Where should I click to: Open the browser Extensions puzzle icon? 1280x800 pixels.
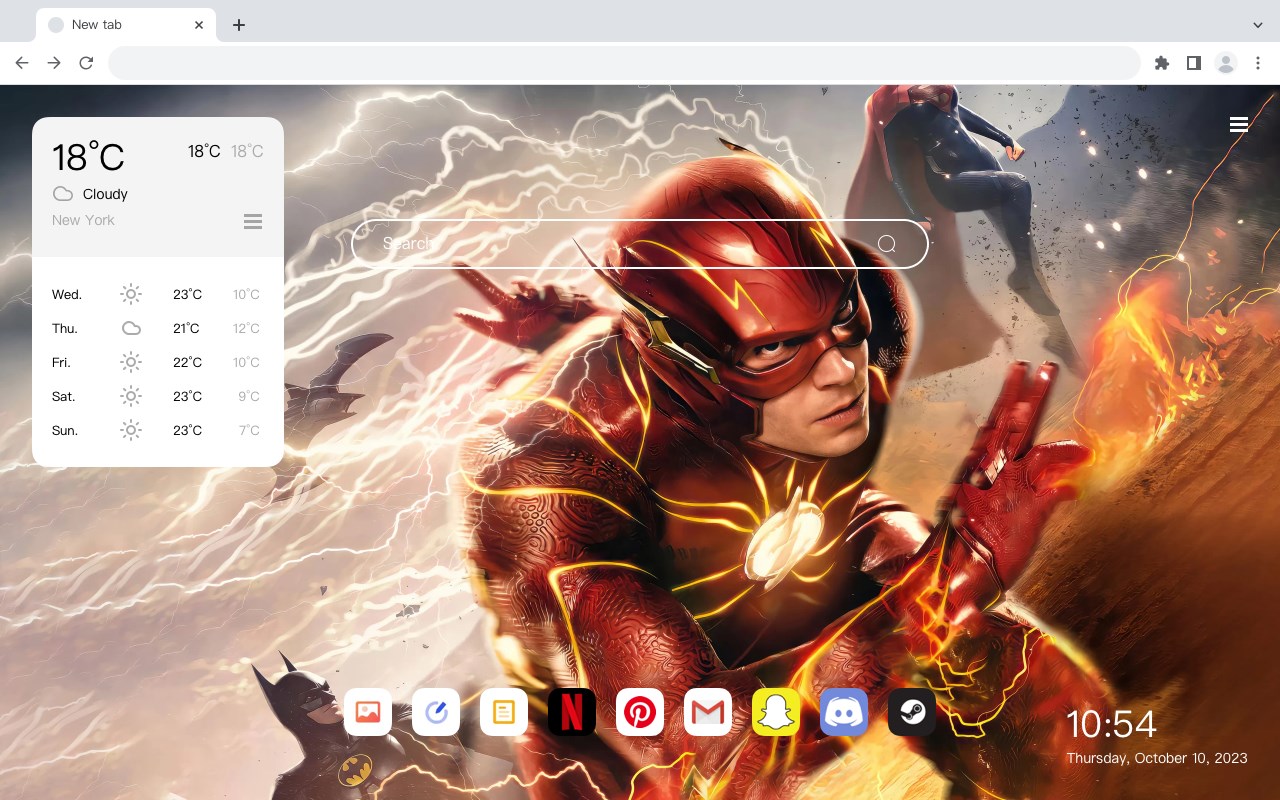pyautogui.click(x=1161, y=63)
